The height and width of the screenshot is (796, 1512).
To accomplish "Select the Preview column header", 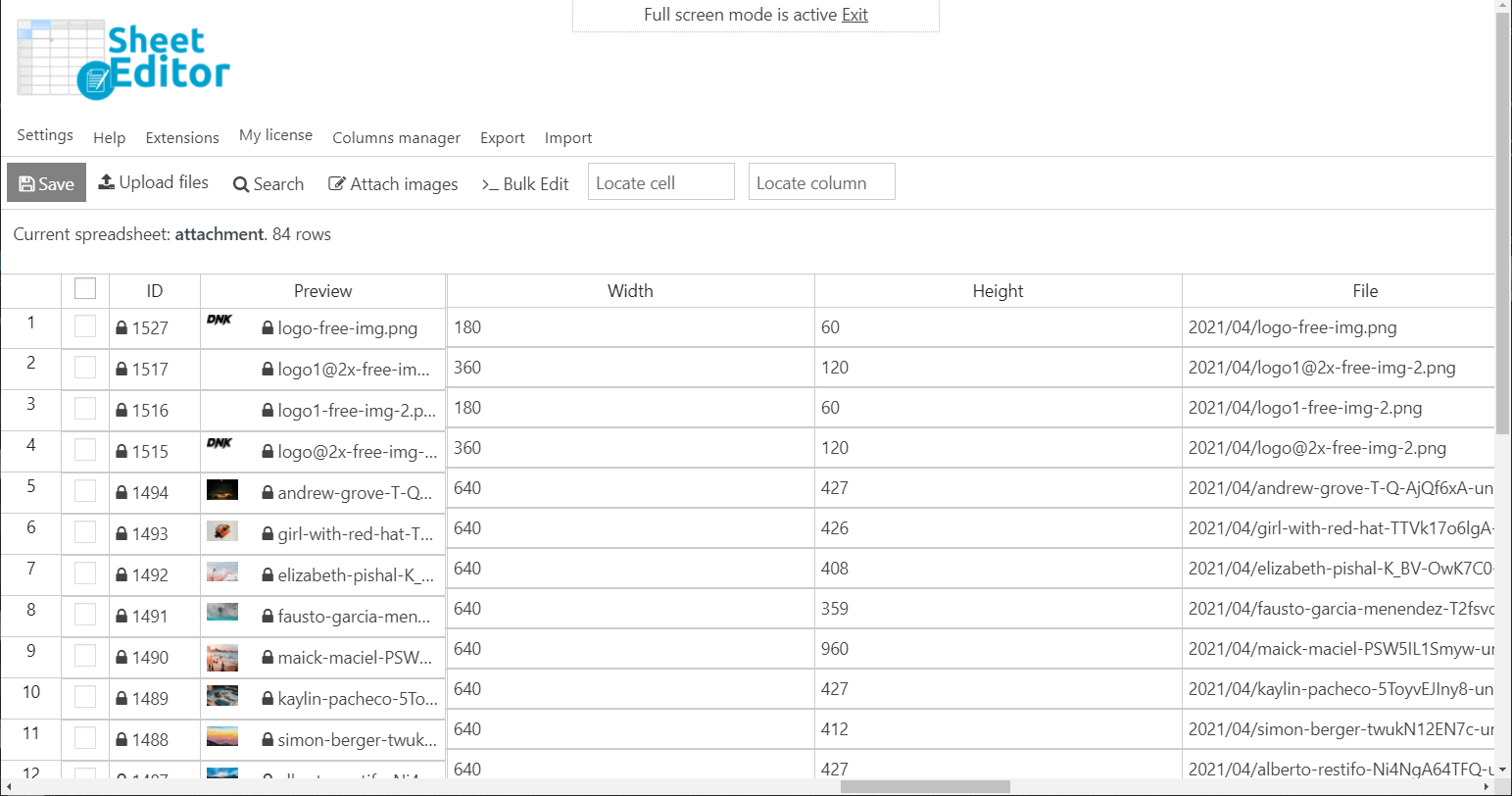I will (323, 291).
